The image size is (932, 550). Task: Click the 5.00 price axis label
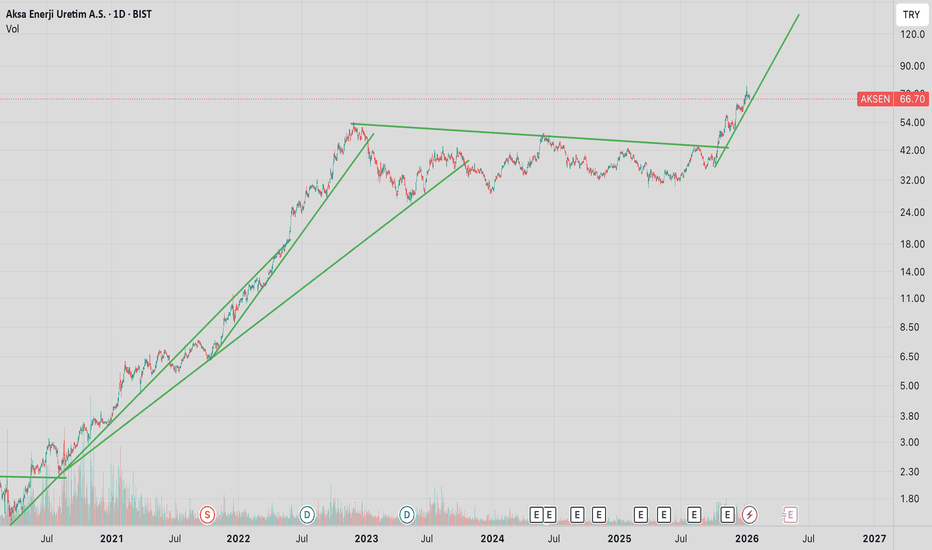[910, 386]
